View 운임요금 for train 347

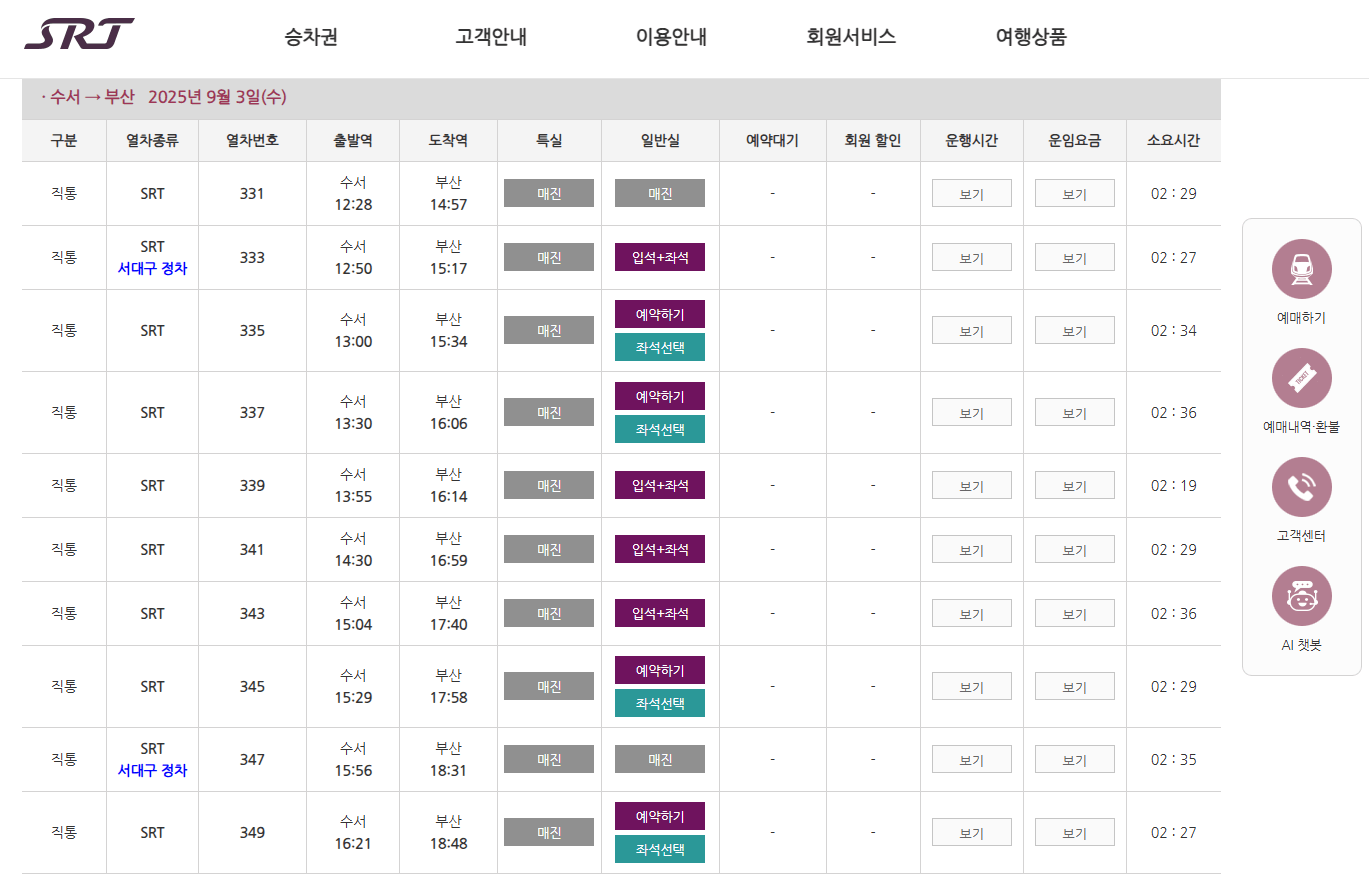click(1075, 759)
